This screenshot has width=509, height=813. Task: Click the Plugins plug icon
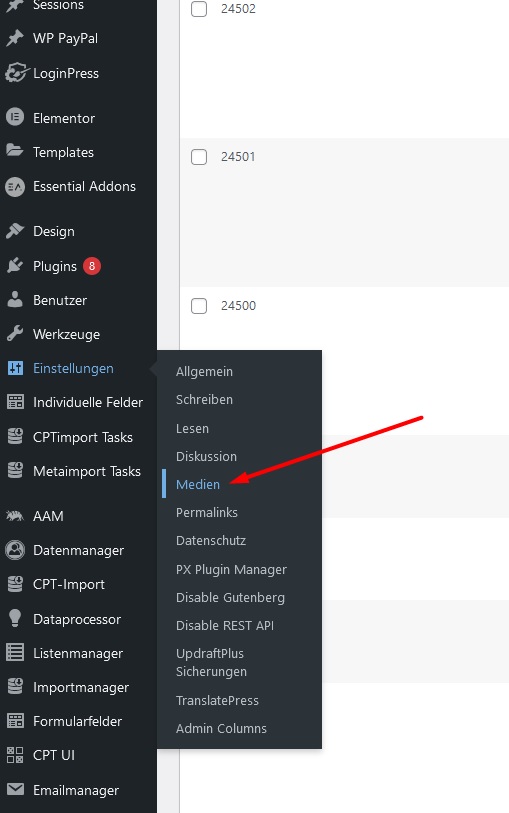15,266
